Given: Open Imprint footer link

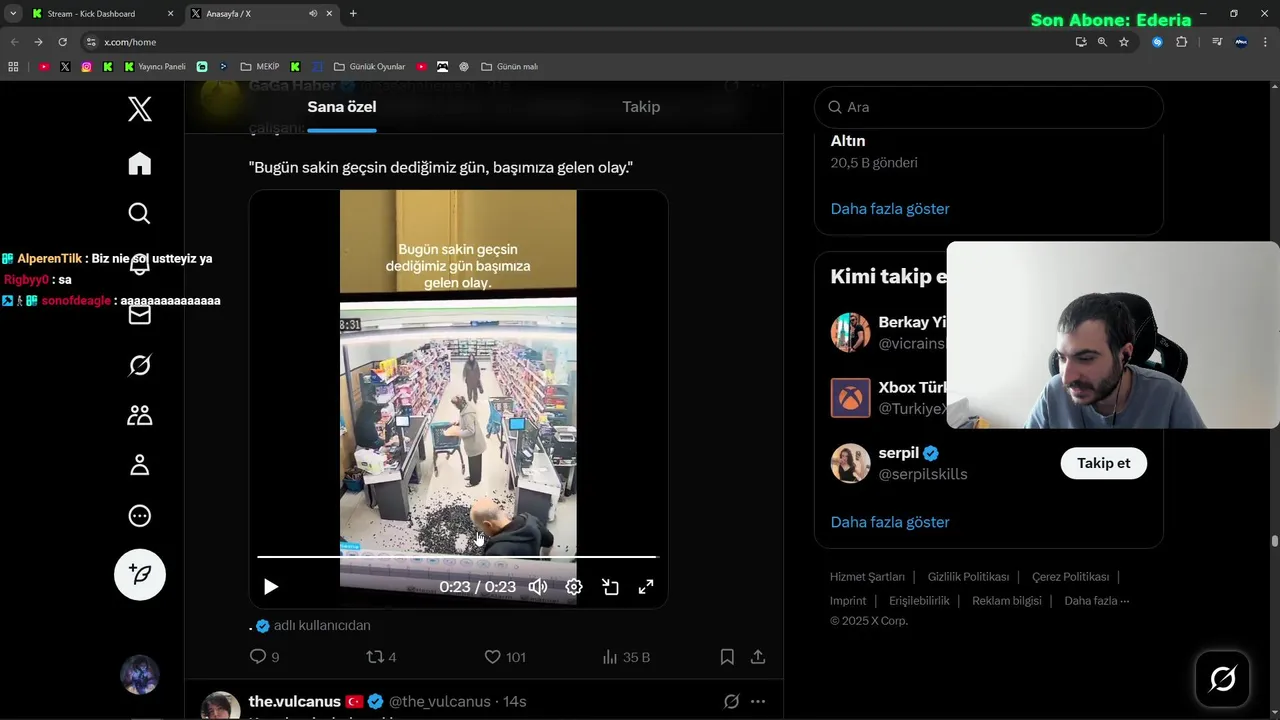Looking at the screenshot, I should click(848, 601).
